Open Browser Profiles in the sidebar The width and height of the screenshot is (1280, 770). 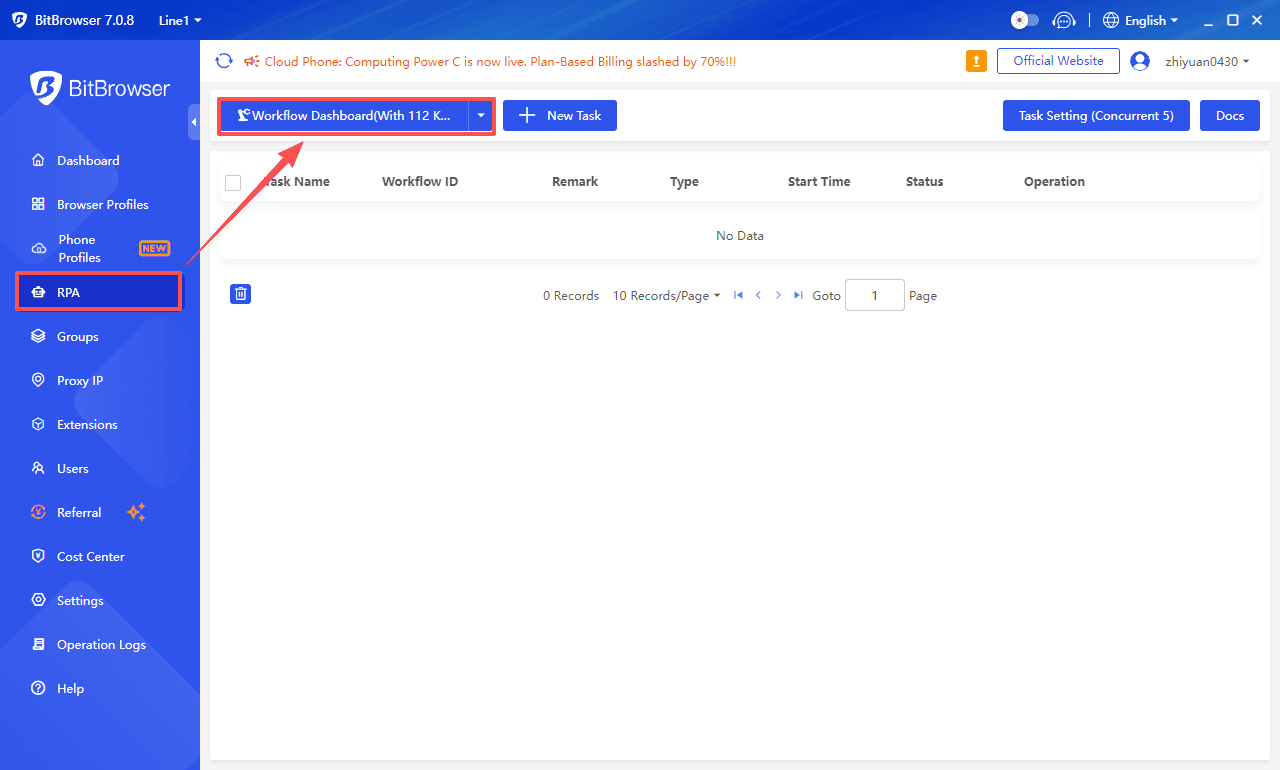(102, 204)
